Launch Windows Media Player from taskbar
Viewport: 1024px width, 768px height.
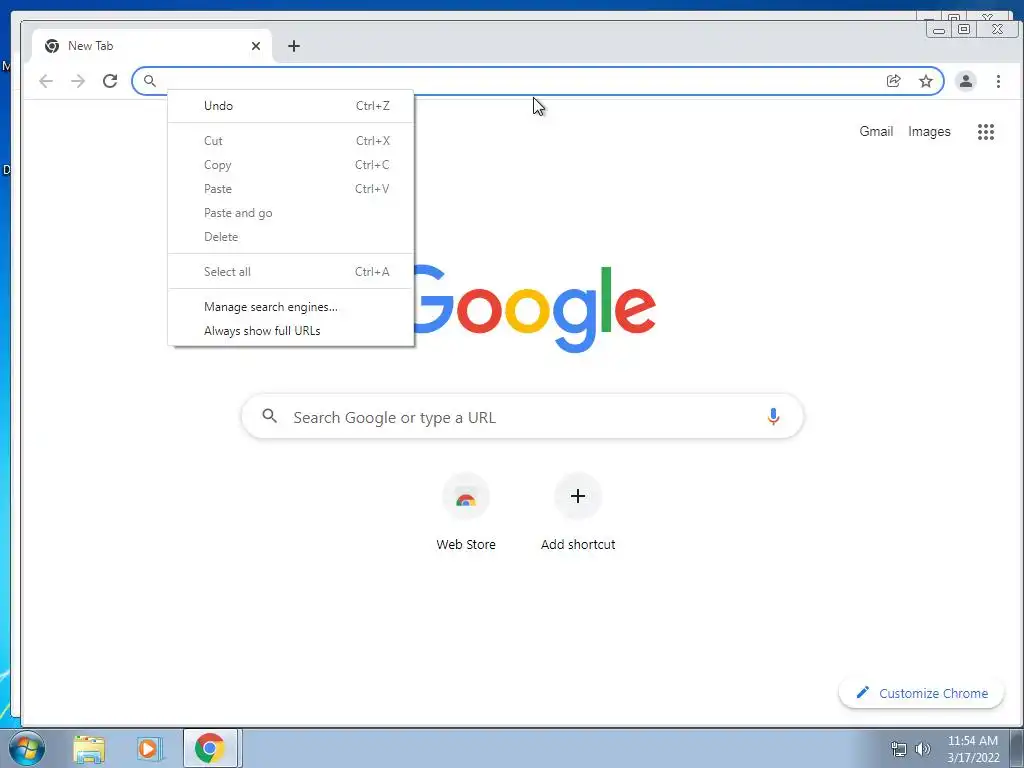coord(150,748)
